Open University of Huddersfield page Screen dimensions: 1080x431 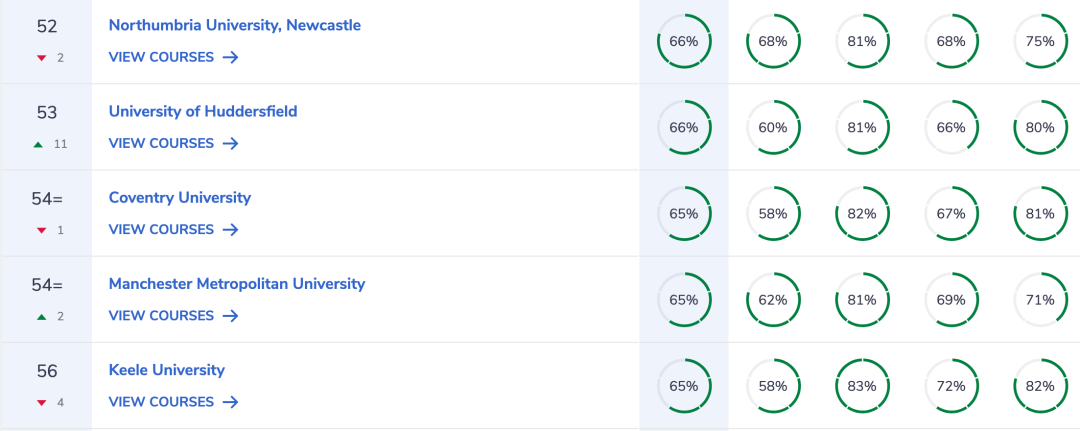(x=203, y=111)
